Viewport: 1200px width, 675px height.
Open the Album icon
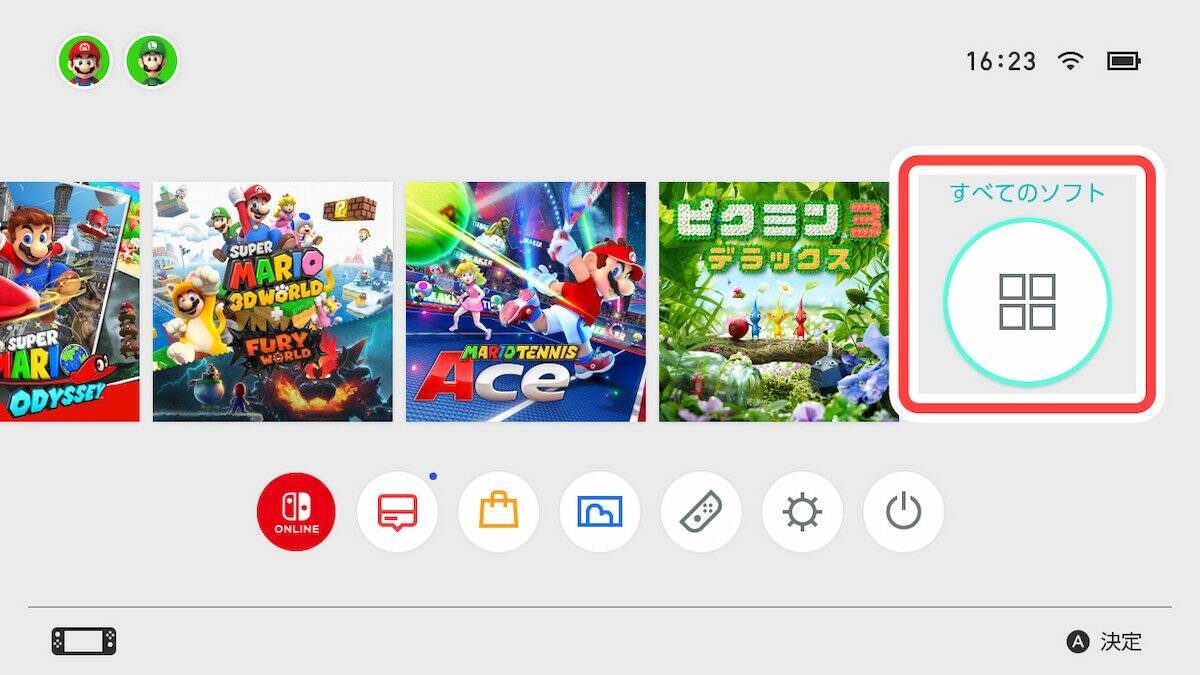coord(600,513)
